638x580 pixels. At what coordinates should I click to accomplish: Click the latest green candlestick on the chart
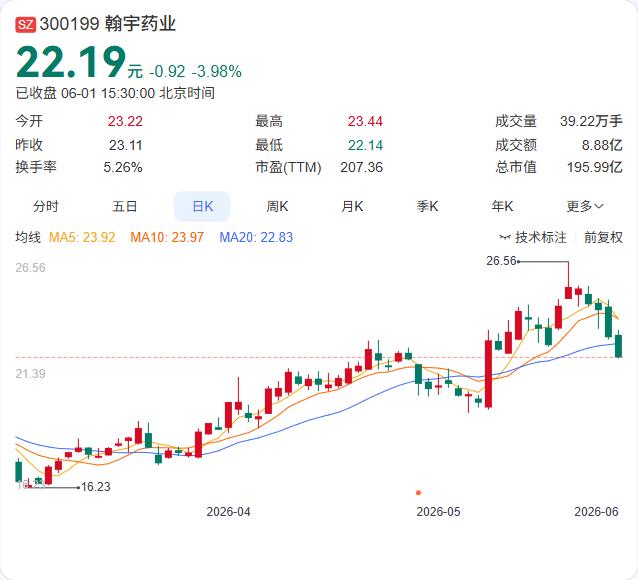coord(618,345)
